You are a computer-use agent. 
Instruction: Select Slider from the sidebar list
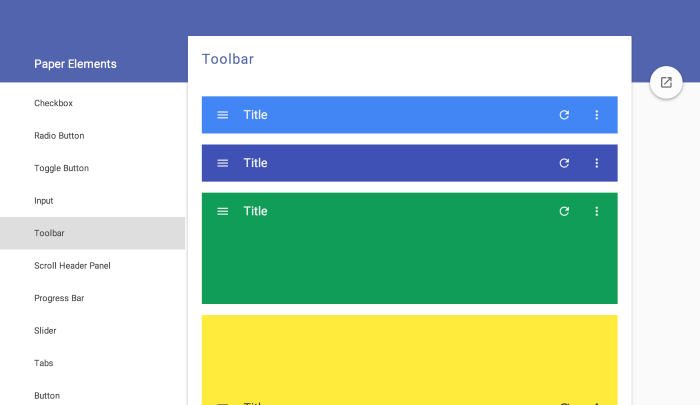click(x=92, y=331)
